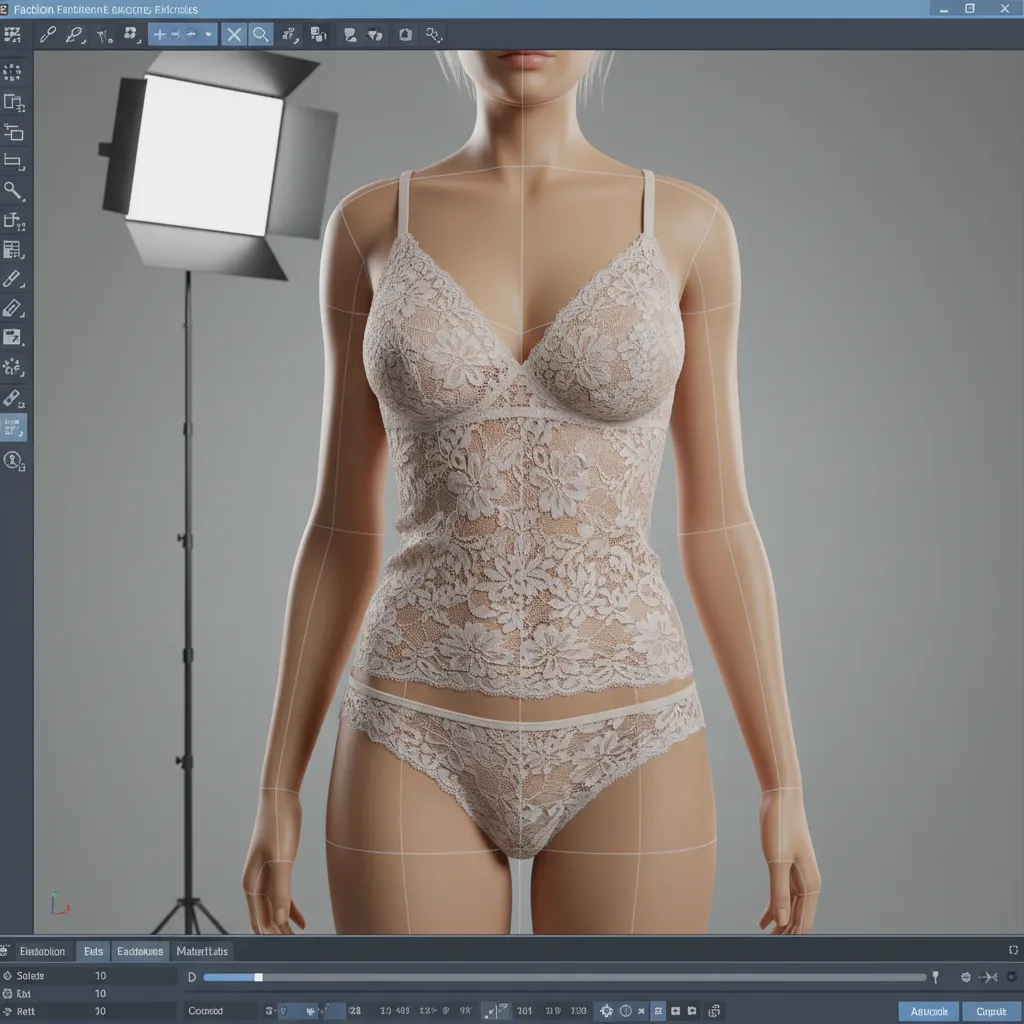Screen dimensions: 1024x1024
Task: Toggle the pin icon right of the timeline slider
Action: pyautogui.click(x=936, y=977)
